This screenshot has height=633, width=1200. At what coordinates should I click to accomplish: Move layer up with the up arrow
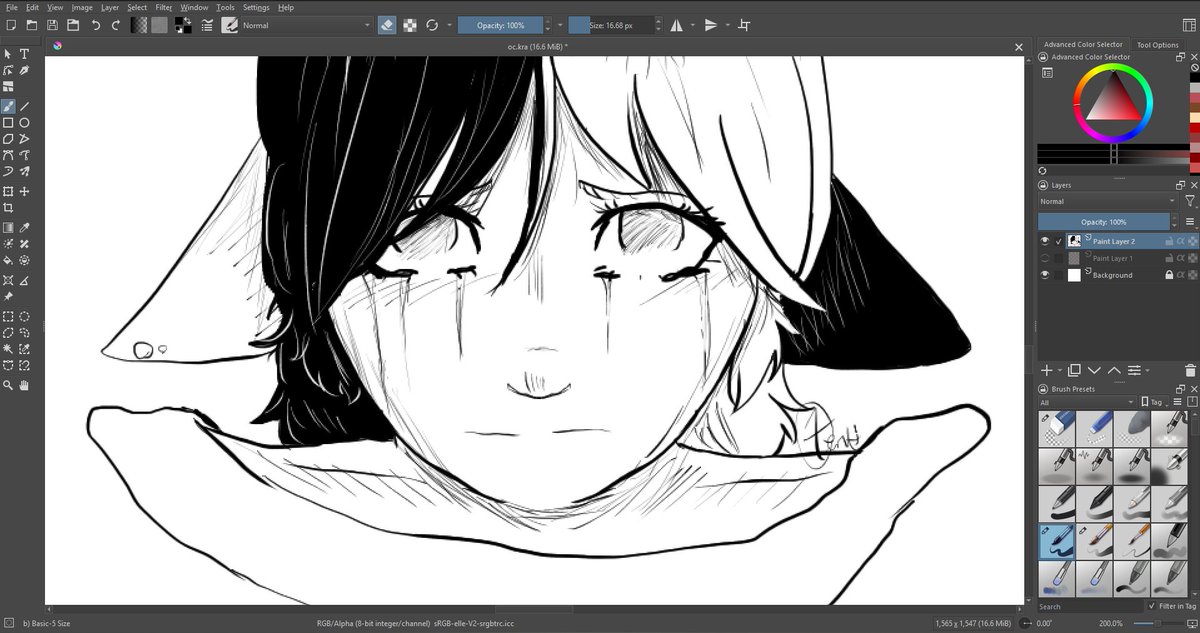[1114, 370]
